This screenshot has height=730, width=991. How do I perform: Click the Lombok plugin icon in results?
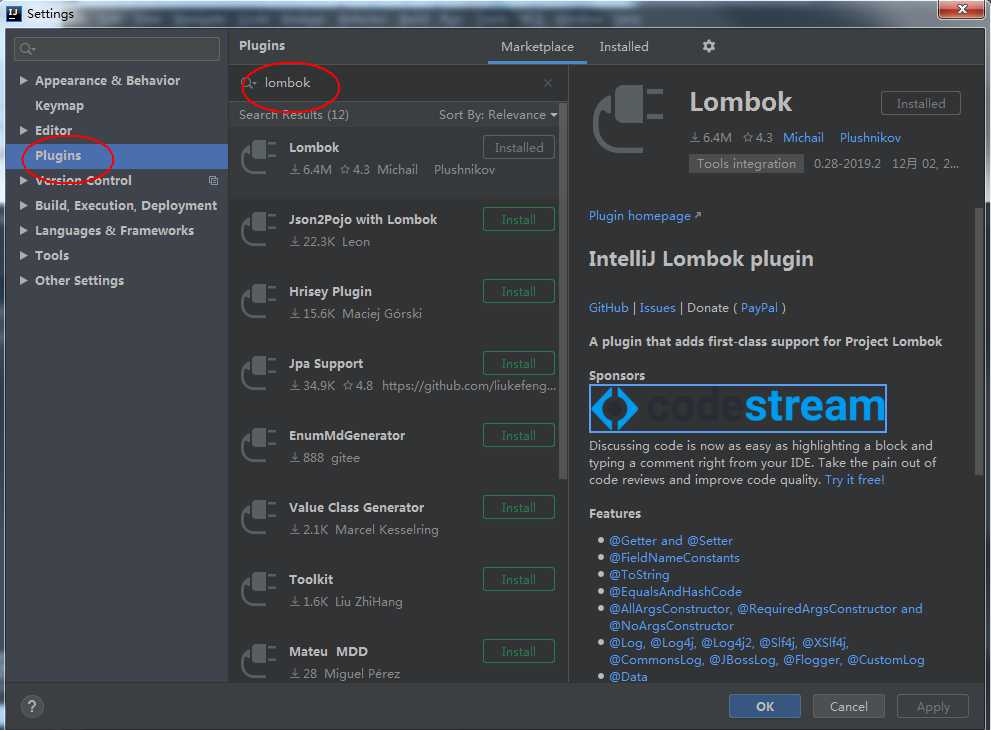259,157
